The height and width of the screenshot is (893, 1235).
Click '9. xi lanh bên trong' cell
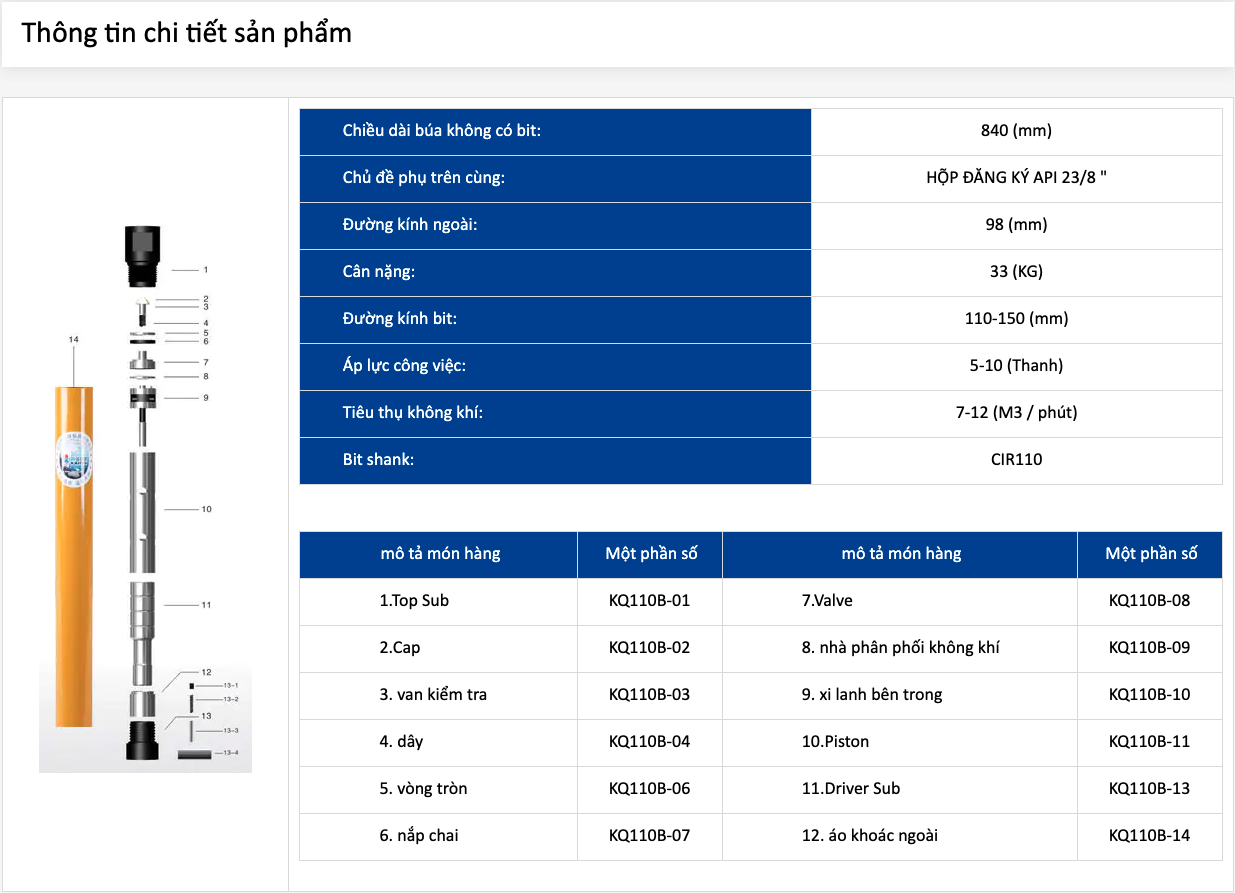pyautogui.click(x=900, y=695)
